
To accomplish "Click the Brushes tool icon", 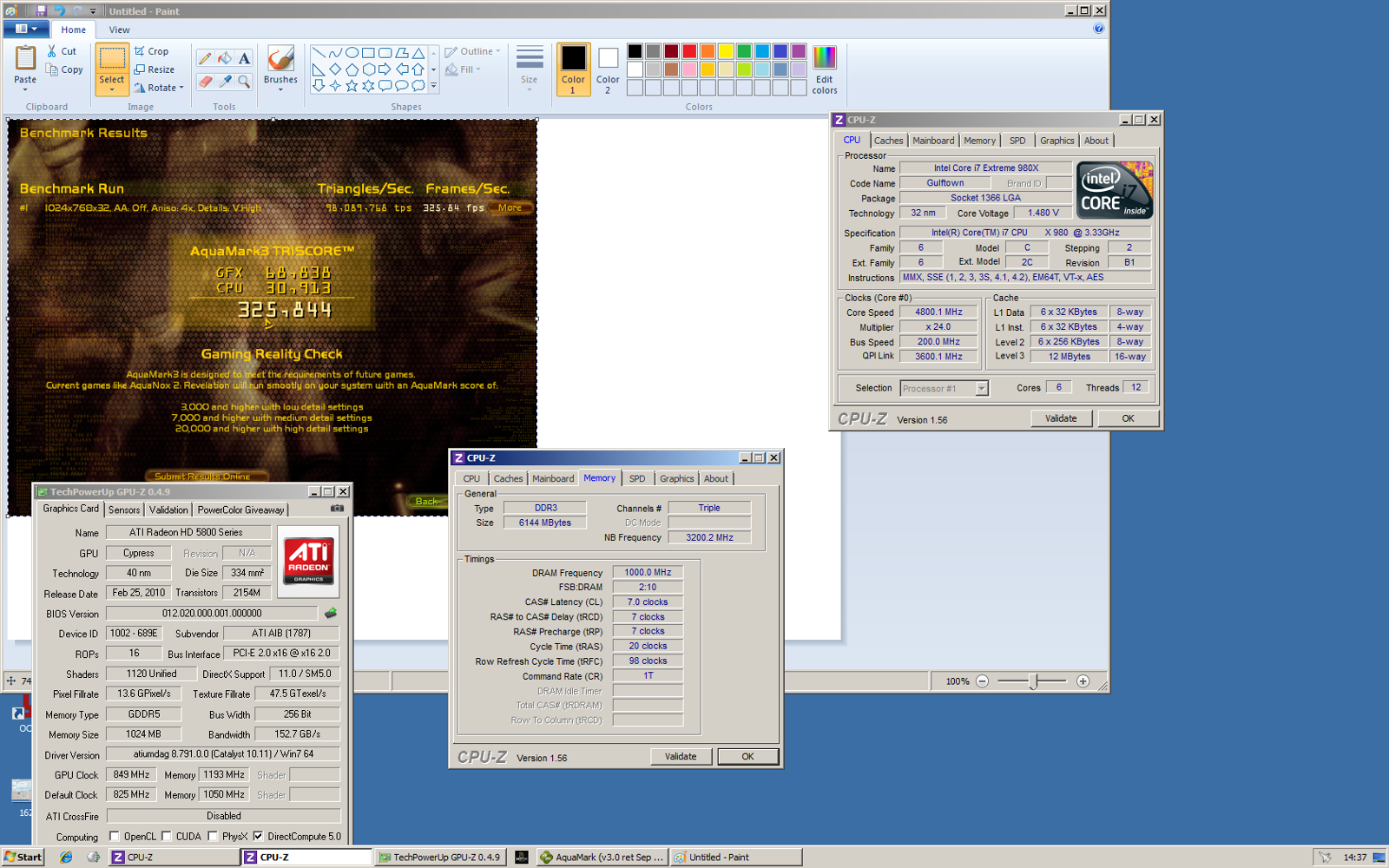I will coord(280,59).
